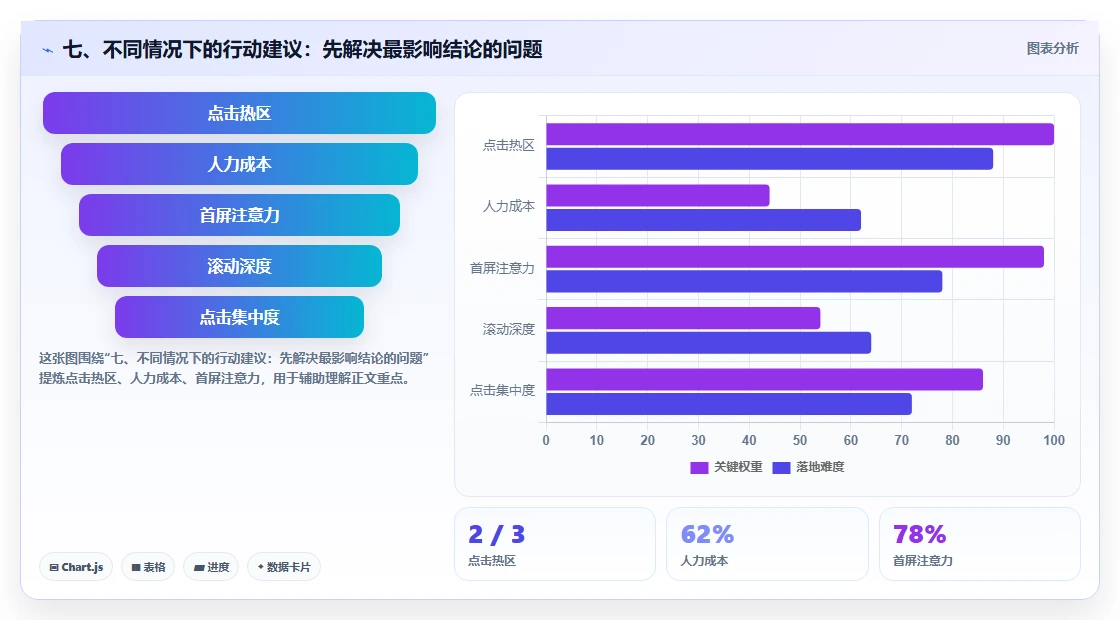The width and height of the screenshot is (1120, 620).
Task: Click the 表格 tag chip
Action: tap(148, 567)
